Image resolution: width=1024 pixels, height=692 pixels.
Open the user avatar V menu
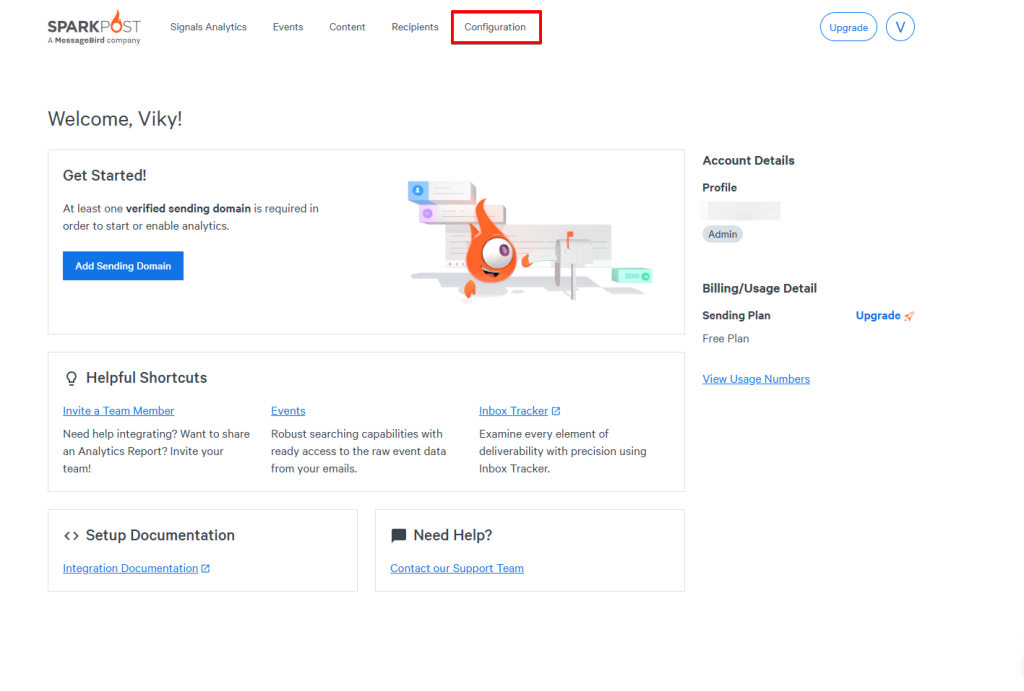900,27
